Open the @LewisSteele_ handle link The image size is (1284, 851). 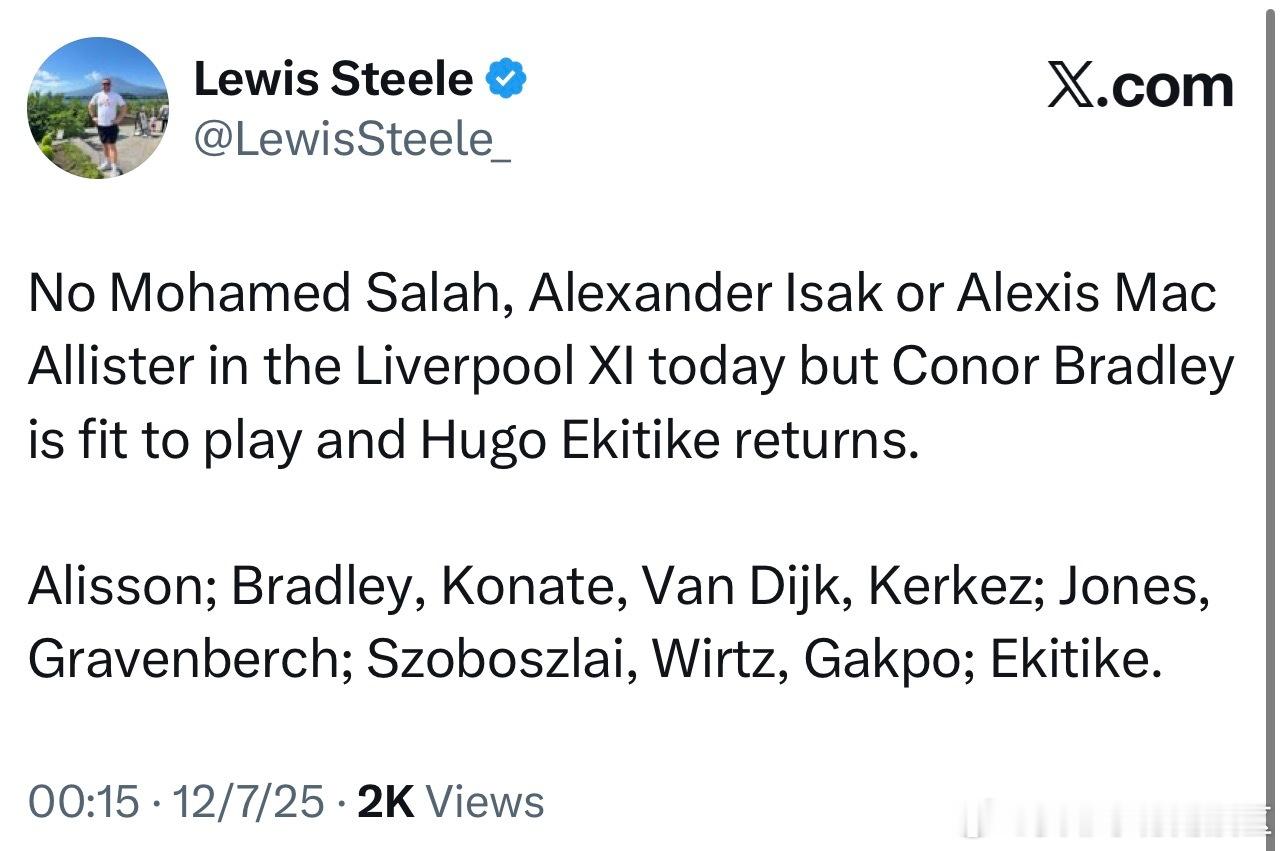point(352,139)
